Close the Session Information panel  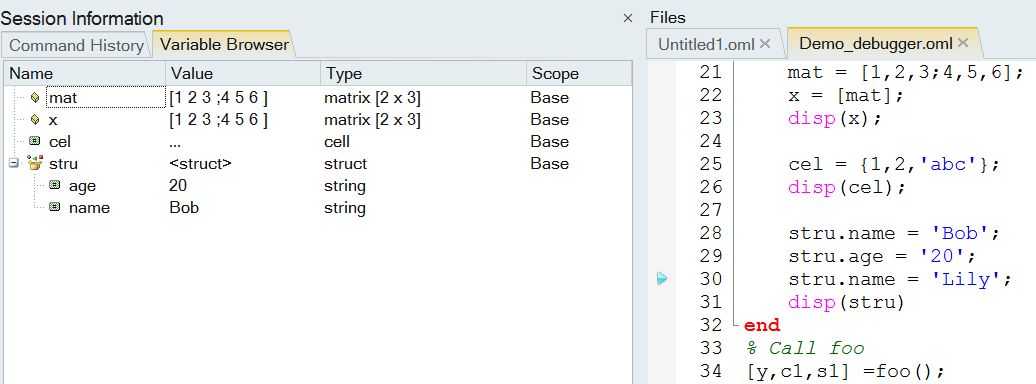click(x=628, y=19)
